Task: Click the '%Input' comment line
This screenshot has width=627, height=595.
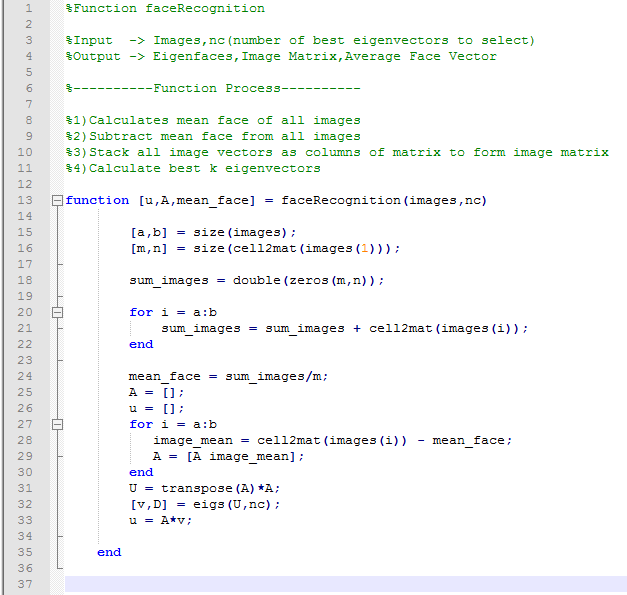Action: coord(300,40)
